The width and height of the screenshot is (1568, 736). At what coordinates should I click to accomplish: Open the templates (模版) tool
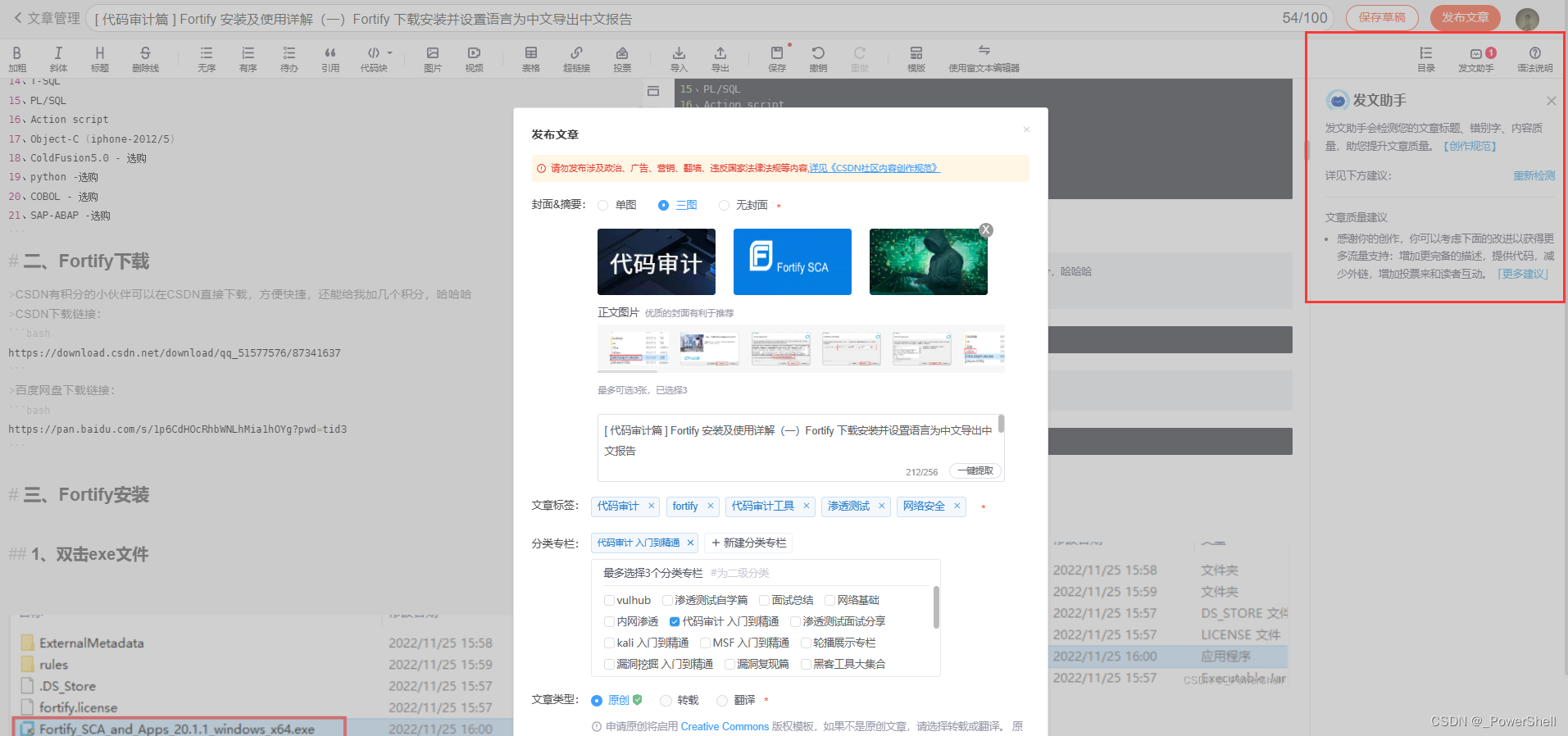(x=916, y=59)
